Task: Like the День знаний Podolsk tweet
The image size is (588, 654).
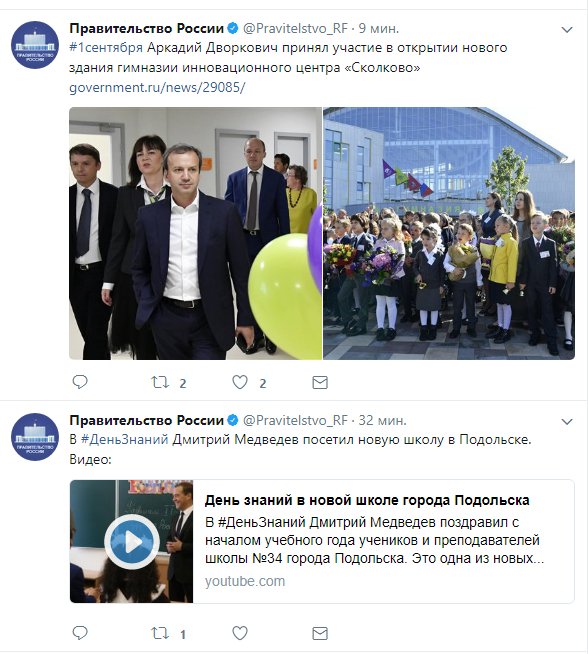Action: [x=240, y=633]
